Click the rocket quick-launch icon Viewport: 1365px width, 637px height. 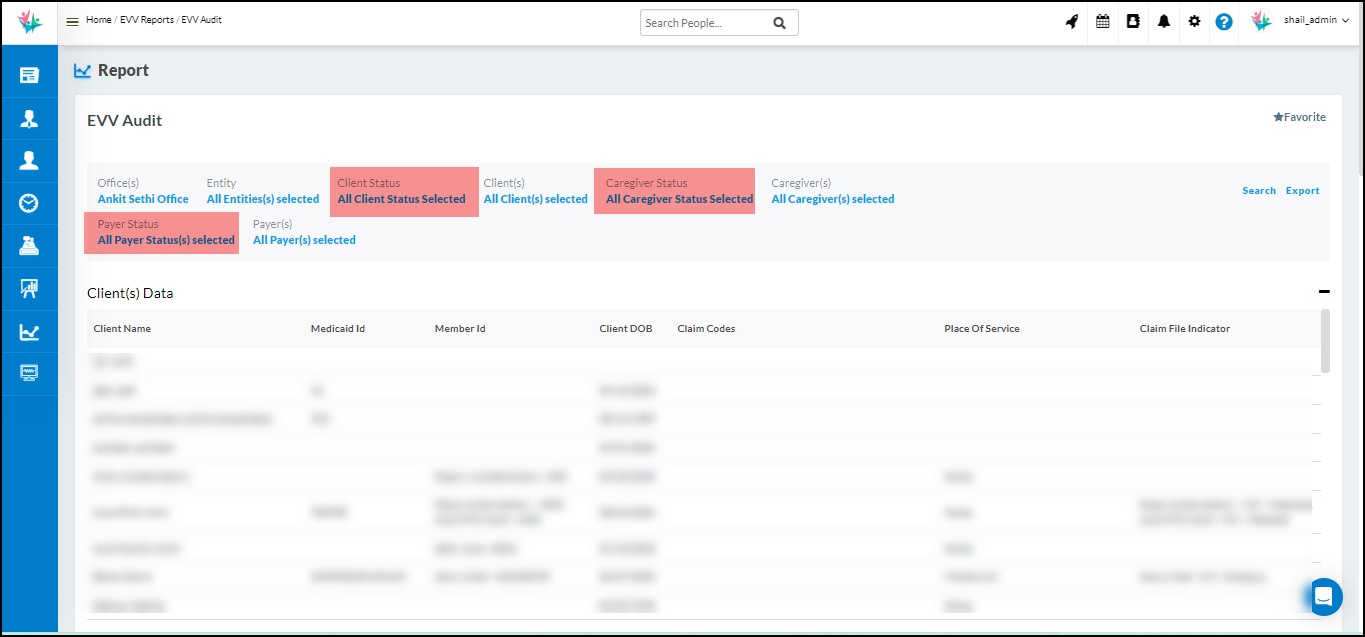(1072, 21)
